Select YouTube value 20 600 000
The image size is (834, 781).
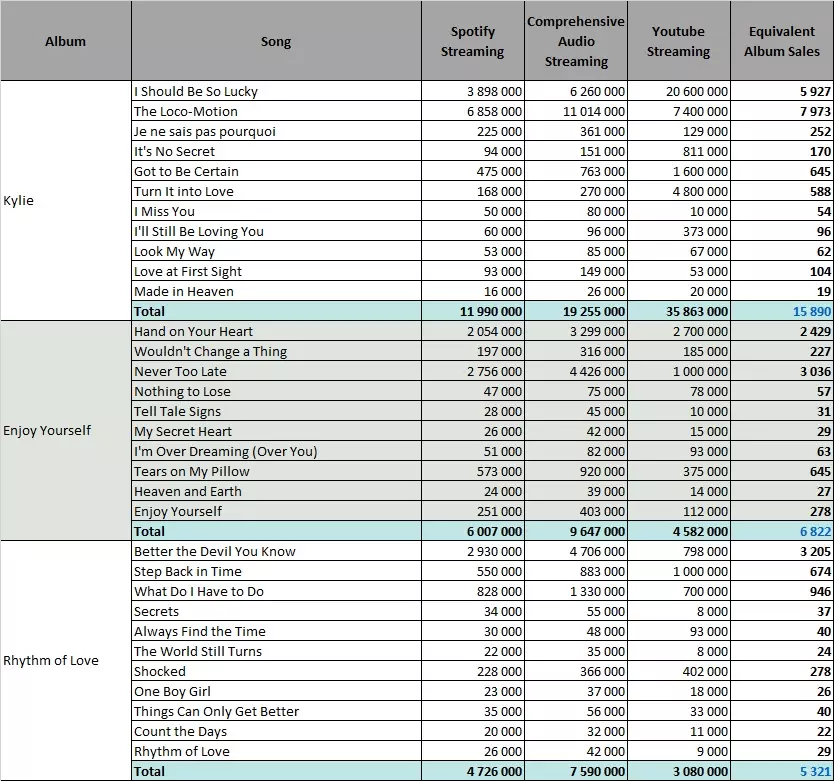point(679,92)
